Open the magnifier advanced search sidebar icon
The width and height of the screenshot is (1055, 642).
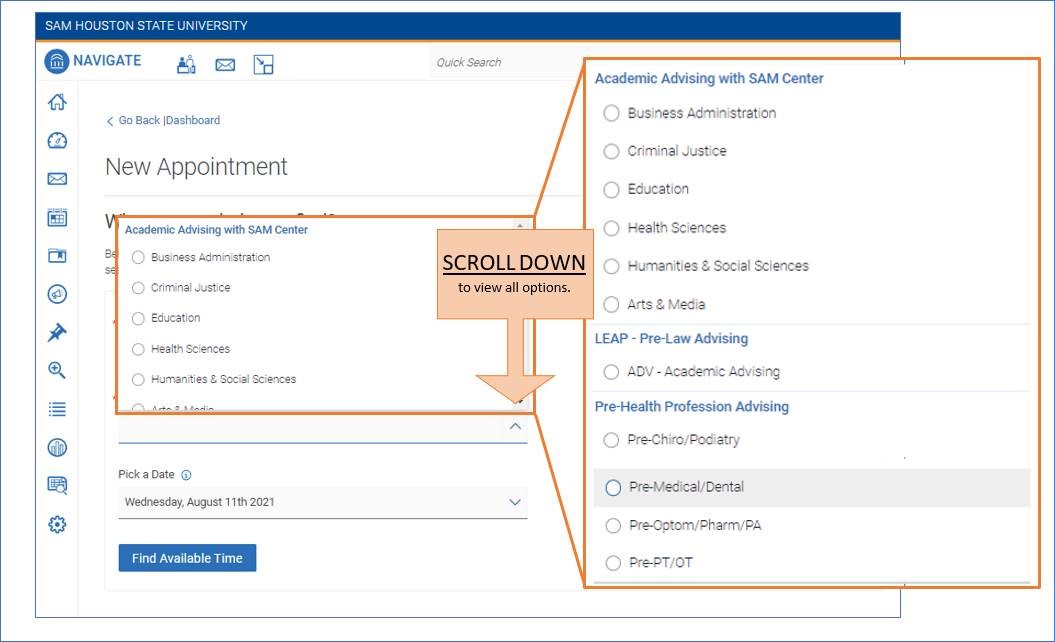click(x=57, y=370)
